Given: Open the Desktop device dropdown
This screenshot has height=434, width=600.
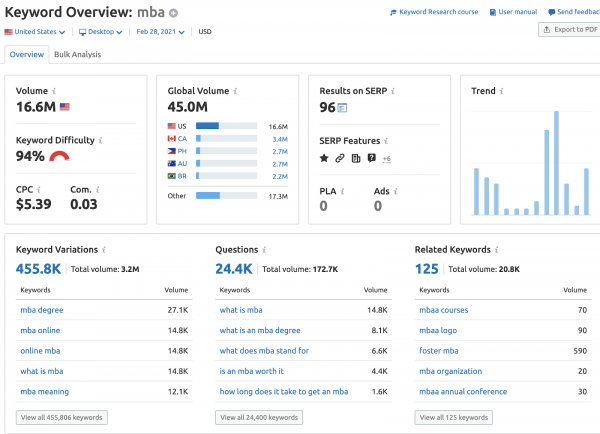Looking at the screenshot, I should (x=101, y=32).
